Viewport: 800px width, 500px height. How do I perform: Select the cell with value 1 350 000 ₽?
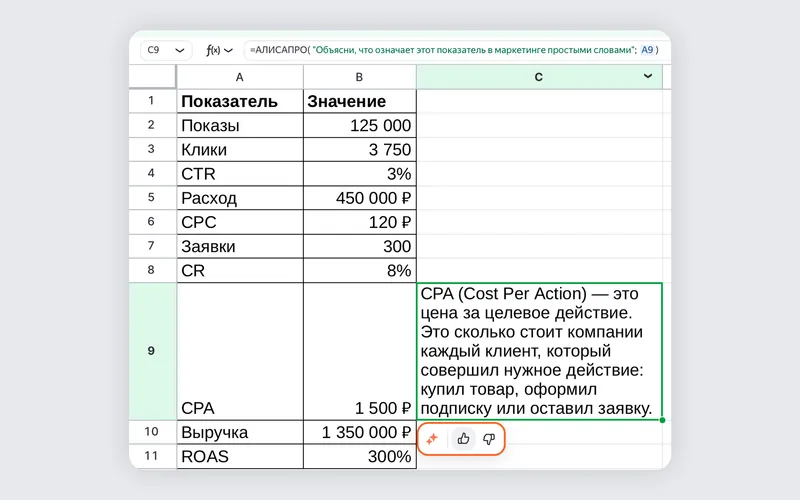click(x=360, y=432)
